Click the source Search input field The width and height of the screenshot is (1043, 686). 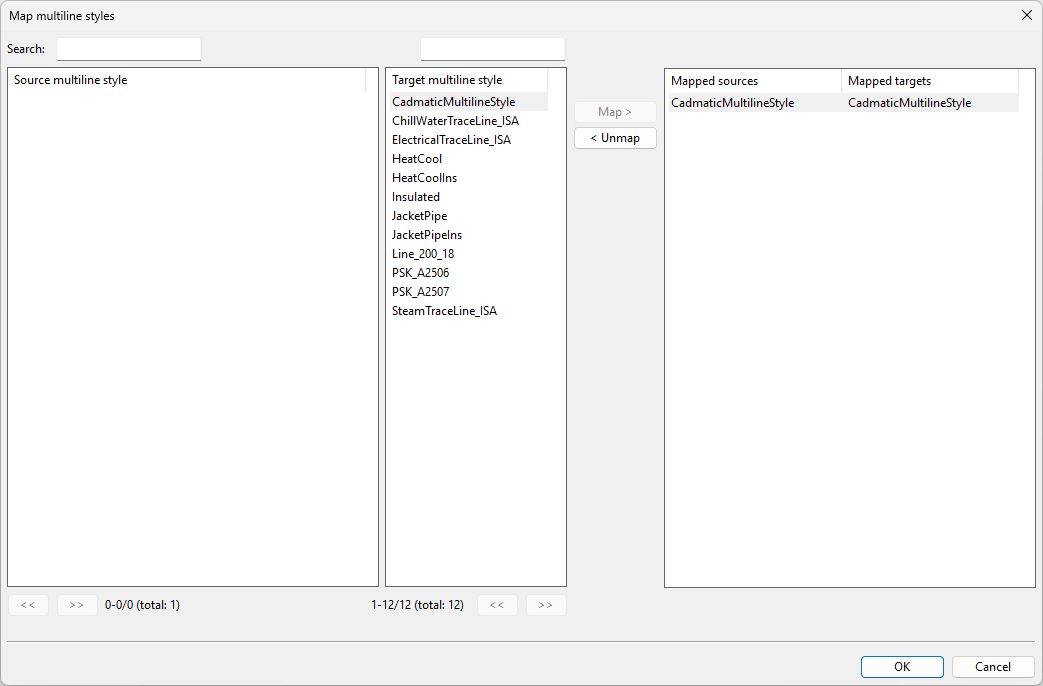pos(129,49)
